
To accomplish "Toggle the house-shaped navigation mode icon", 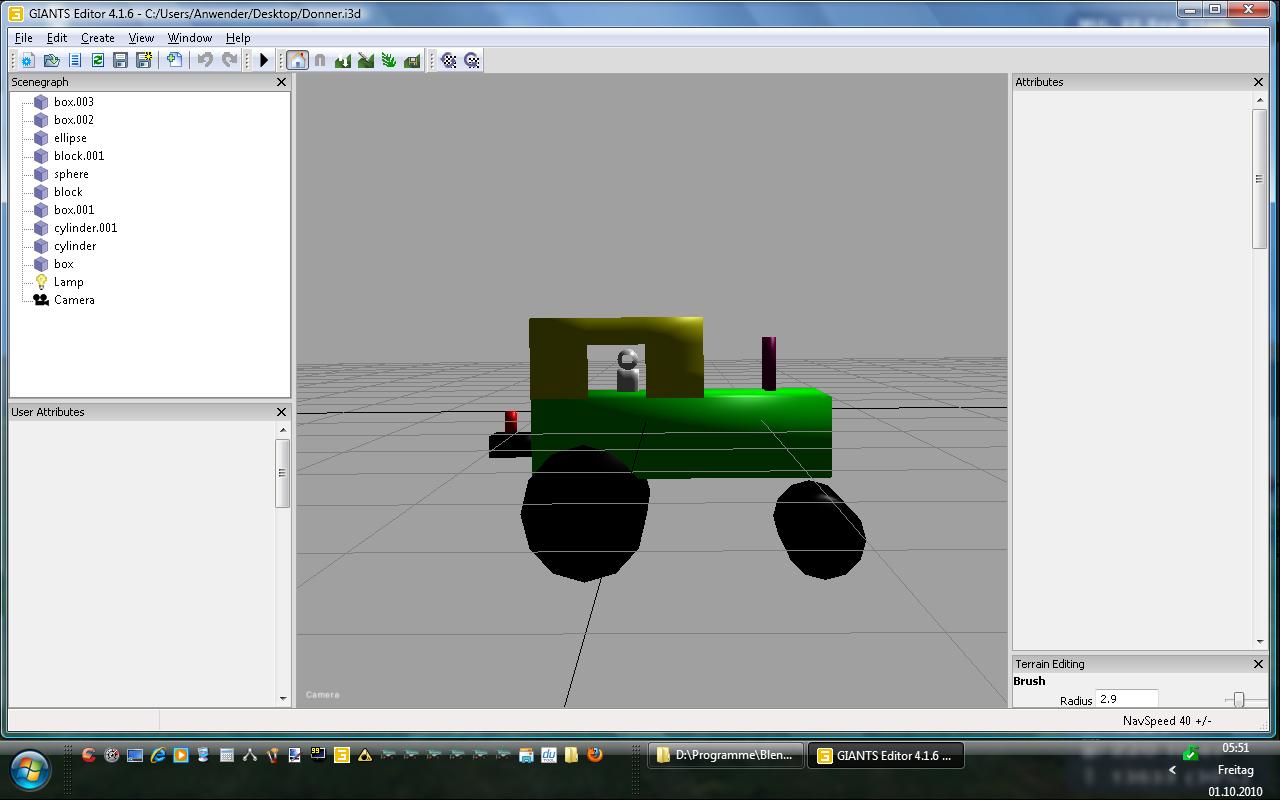I will pos(297,61).
